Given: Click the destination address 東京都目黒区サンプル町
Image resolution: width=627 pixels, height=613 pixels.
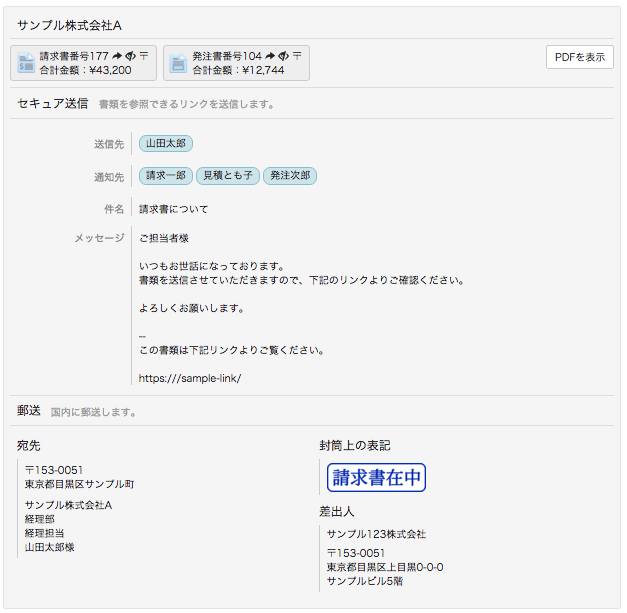Looking at the screenshot, I should pyautogui.click(x=80, y=484).
